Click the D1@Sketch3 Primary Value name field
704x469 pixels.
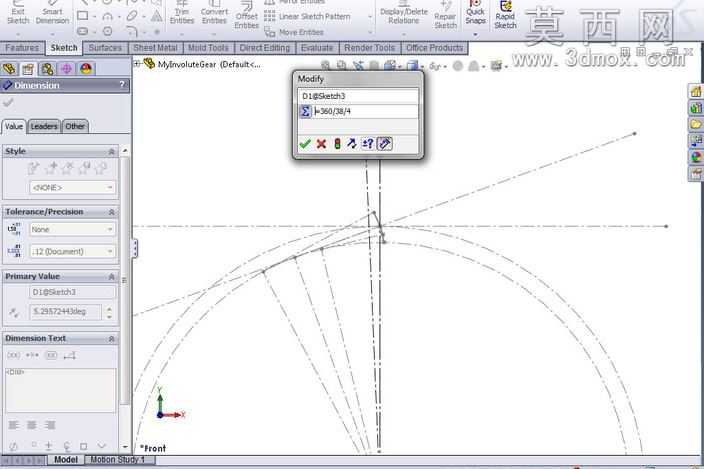click(x=72, y=292)
